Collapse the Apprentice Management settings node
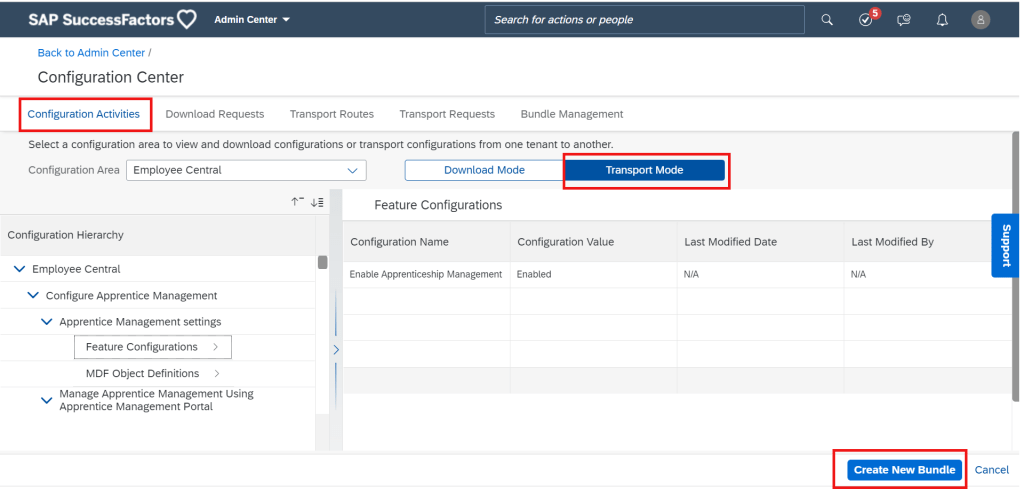 coord(47,322)
